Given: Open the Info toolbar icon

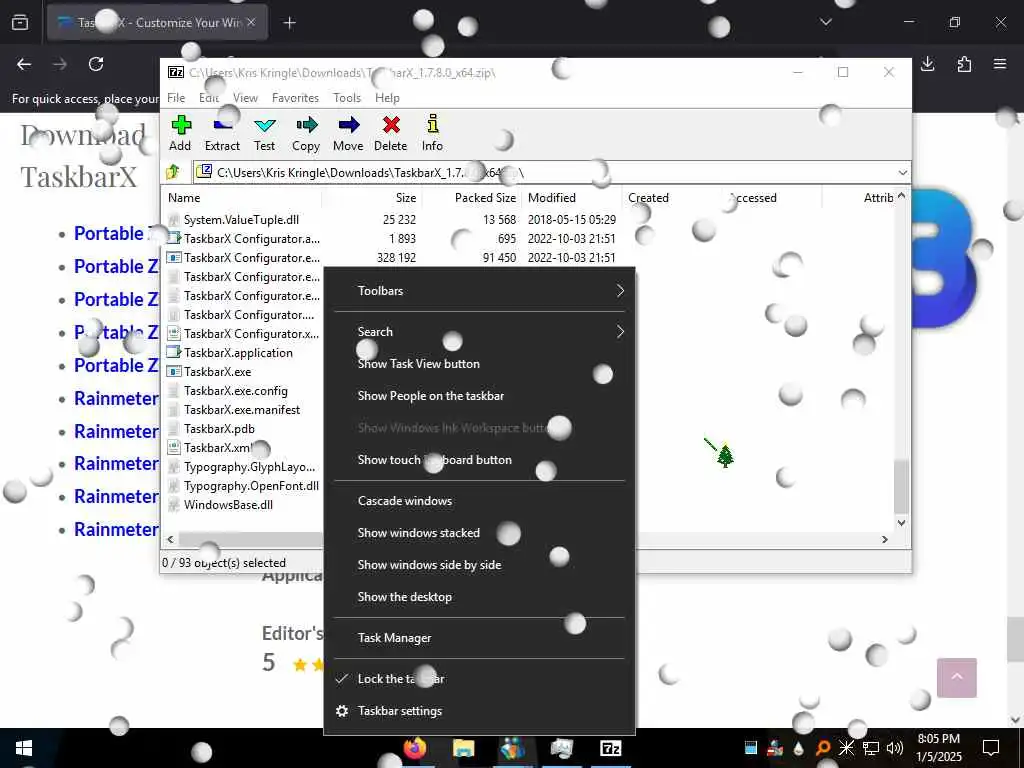Looking at the screenshot, I should (432, 125).
